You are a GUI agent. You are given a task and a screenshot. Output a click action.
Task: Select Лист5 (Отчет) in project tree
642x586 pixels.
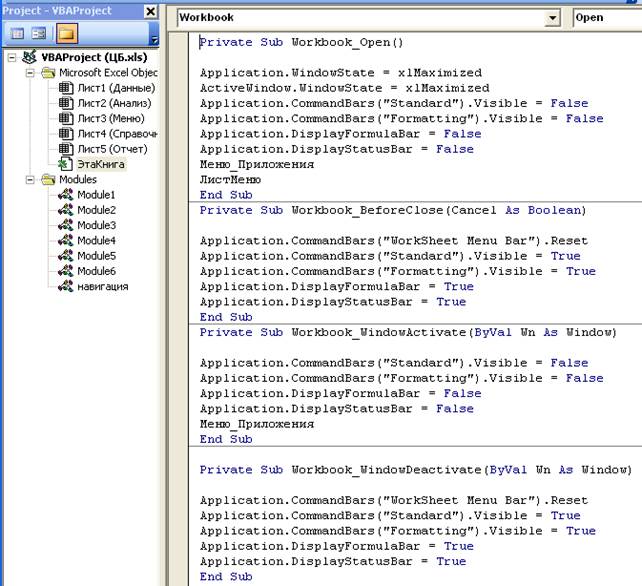coord(113,149)
